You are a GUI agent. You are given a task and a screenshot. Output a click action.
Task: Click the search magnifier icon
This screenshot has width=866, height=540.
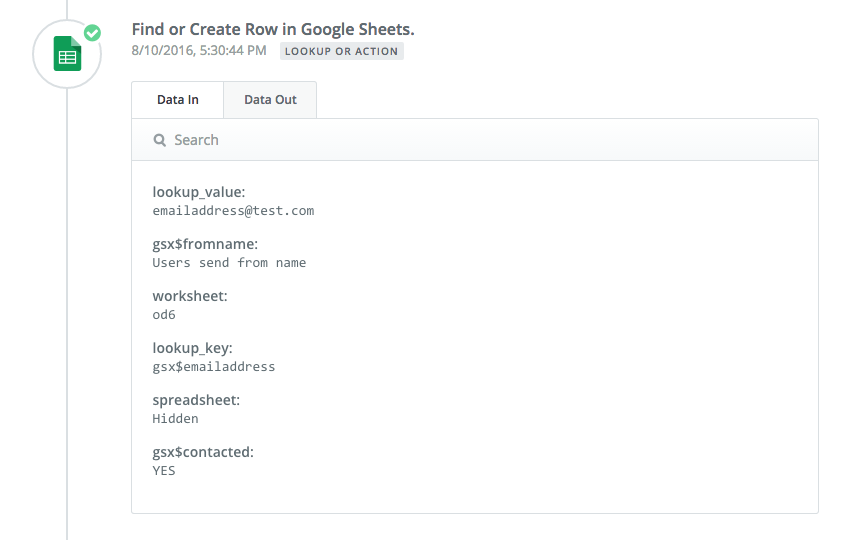pyautogui.click(x=160, y=140)
